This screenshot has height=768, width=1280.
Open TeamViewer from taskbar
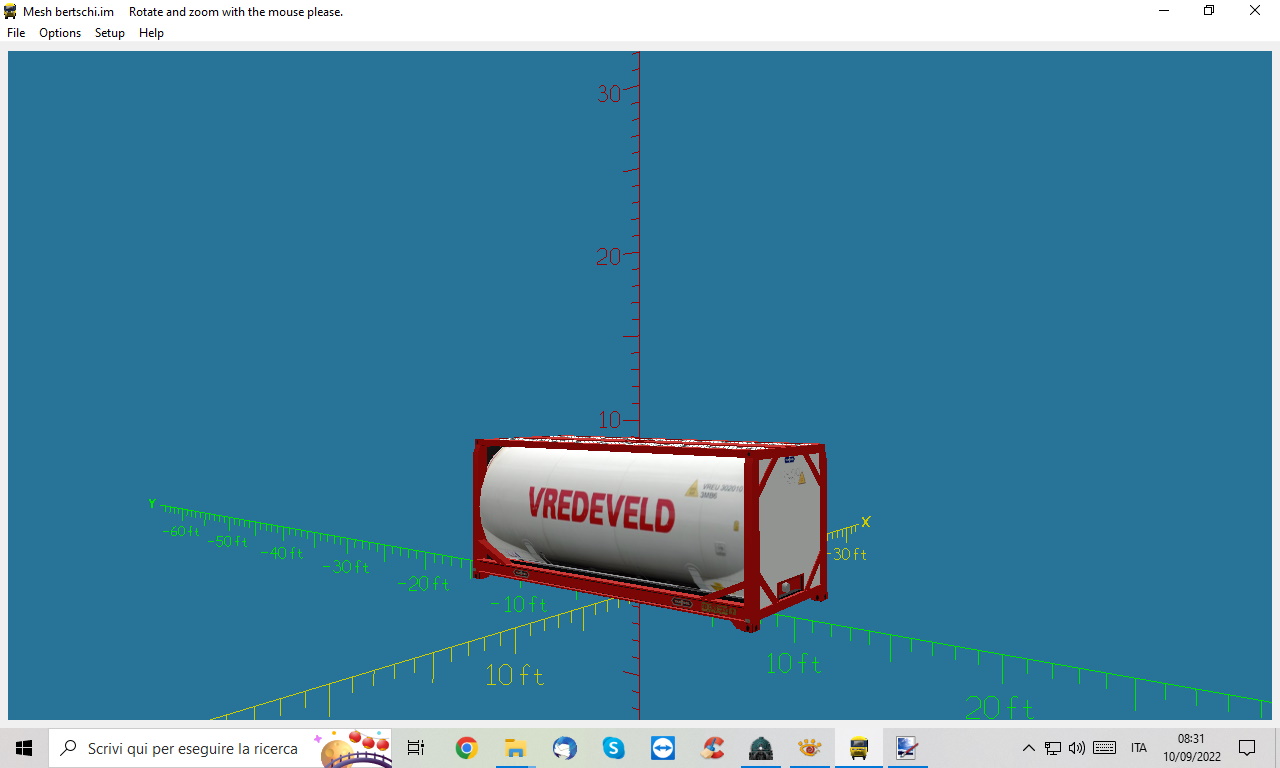pos(662,748)
